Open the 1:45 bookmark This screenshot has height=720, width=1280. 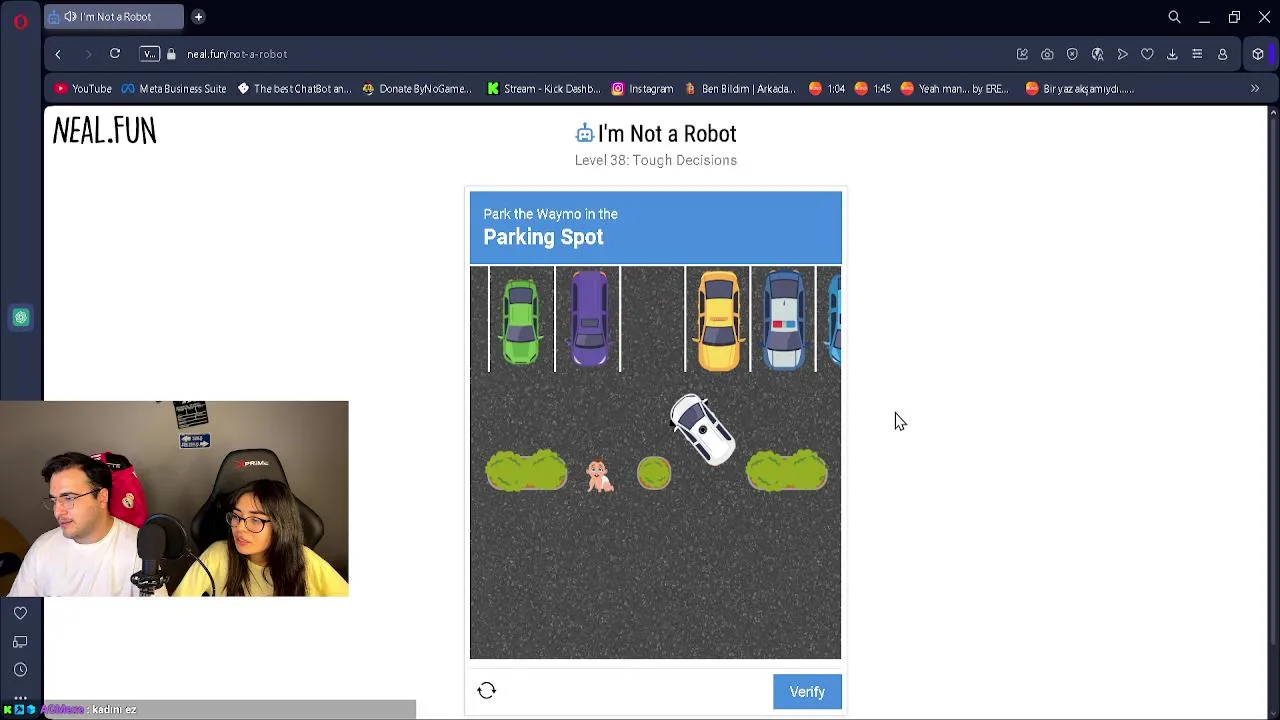tap(873, 89)
